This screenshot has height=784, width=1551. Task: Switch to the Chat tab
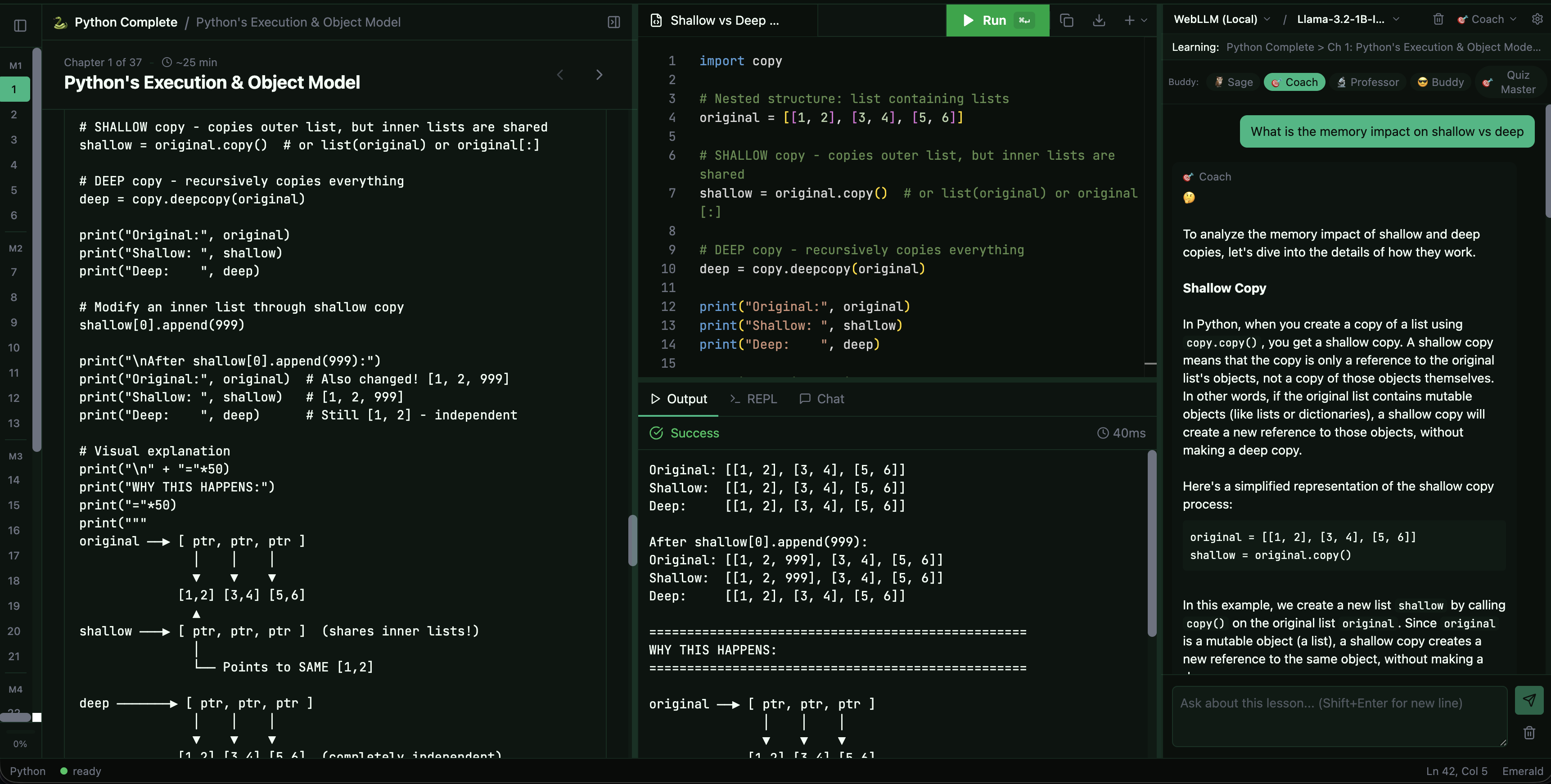(822, 399)
